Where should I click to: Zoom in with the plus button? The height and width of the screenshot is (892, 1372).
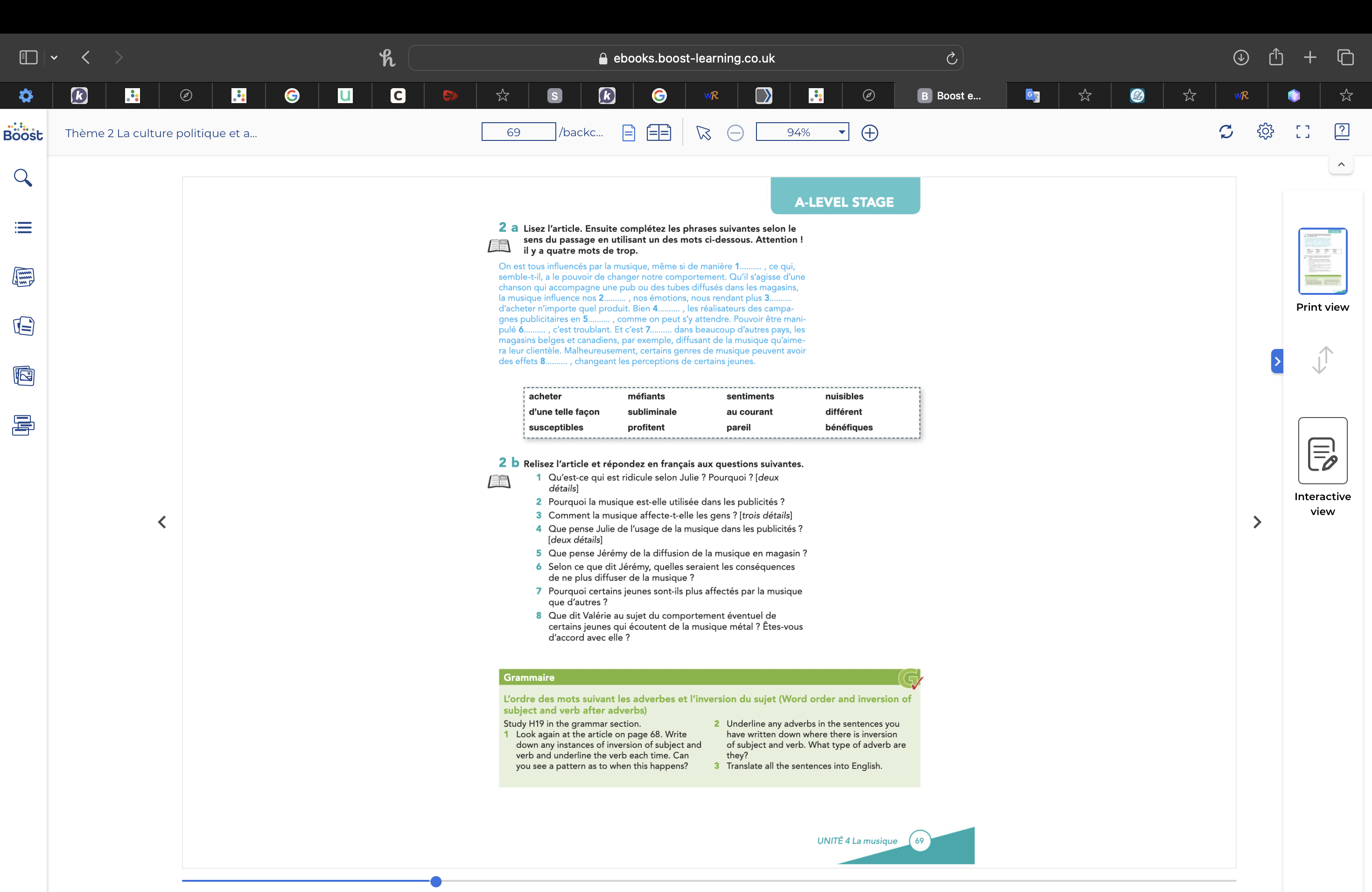(x=869, y=133)
